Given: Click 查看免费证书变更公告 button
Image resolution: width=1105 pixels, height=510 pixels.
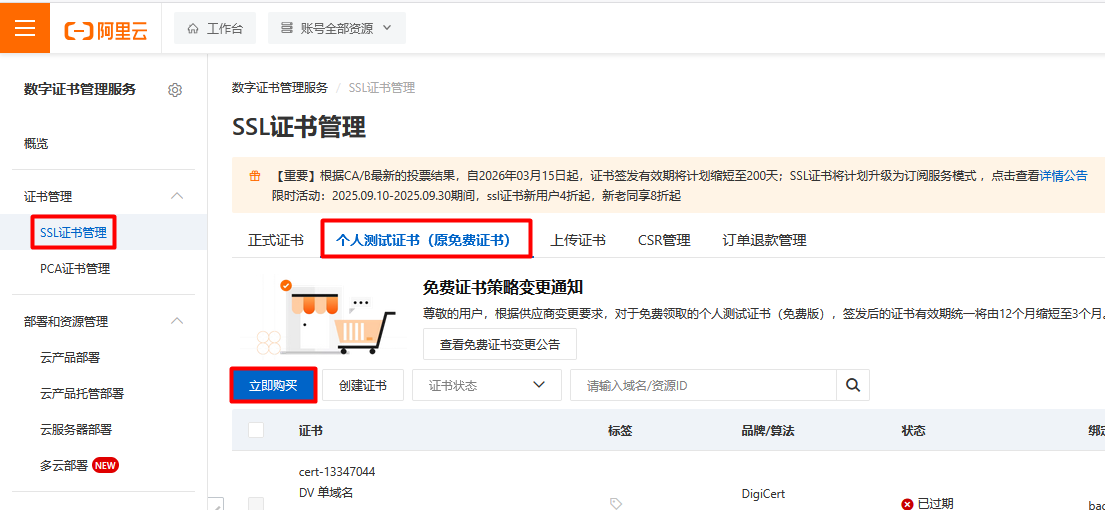Looking at the screenshot, I should (x=500, y=344).
